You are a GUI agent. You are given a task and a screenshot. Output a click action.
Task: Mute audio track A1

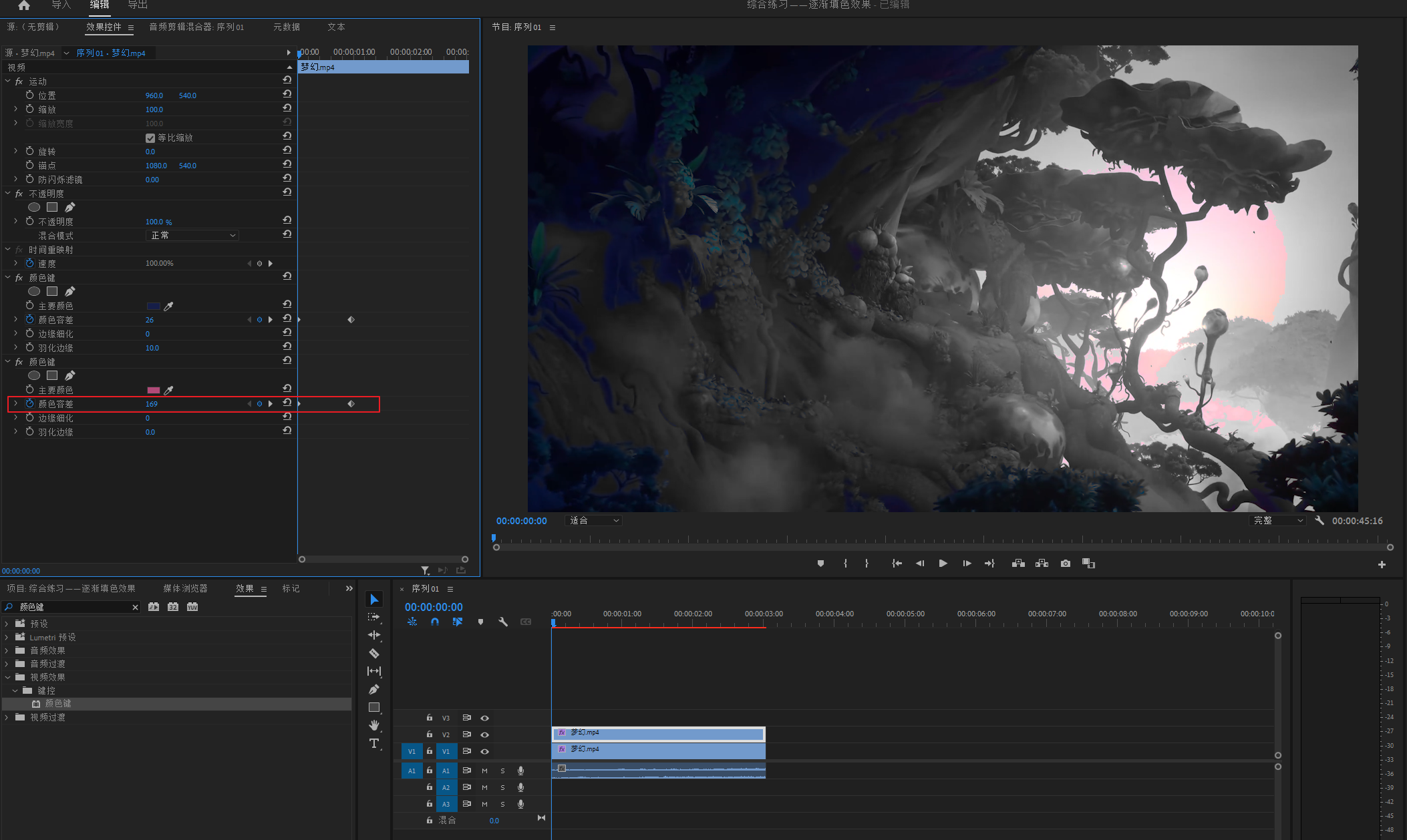(x=484, y=771)
